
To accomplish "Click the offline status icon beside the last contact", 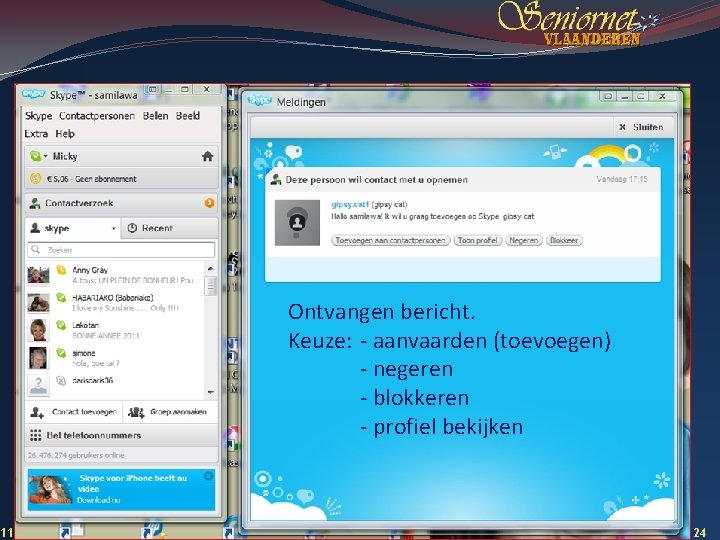I will tap(61, 380).
